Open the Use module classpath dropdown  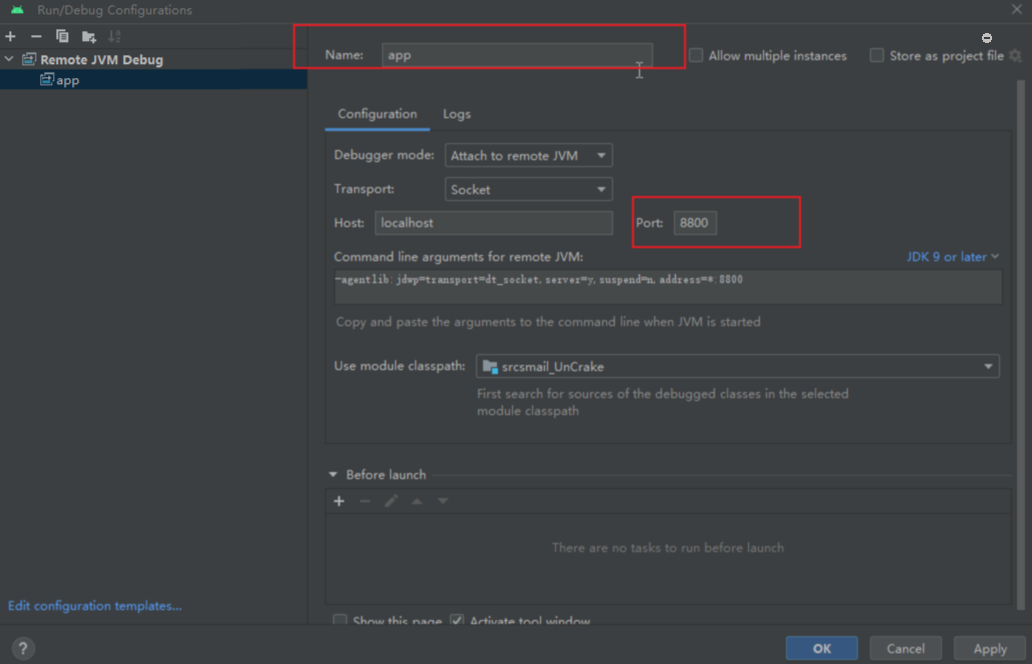point(737,367)
